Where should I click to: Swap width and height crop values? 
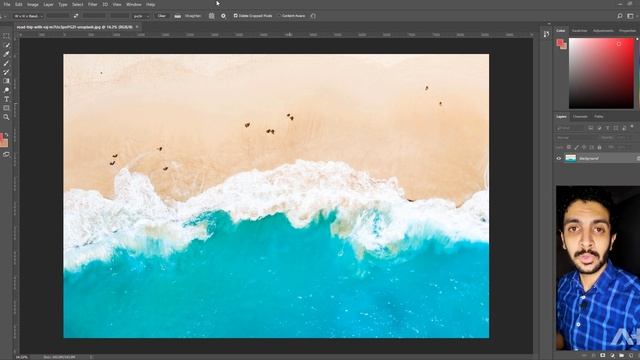[76, 16]
